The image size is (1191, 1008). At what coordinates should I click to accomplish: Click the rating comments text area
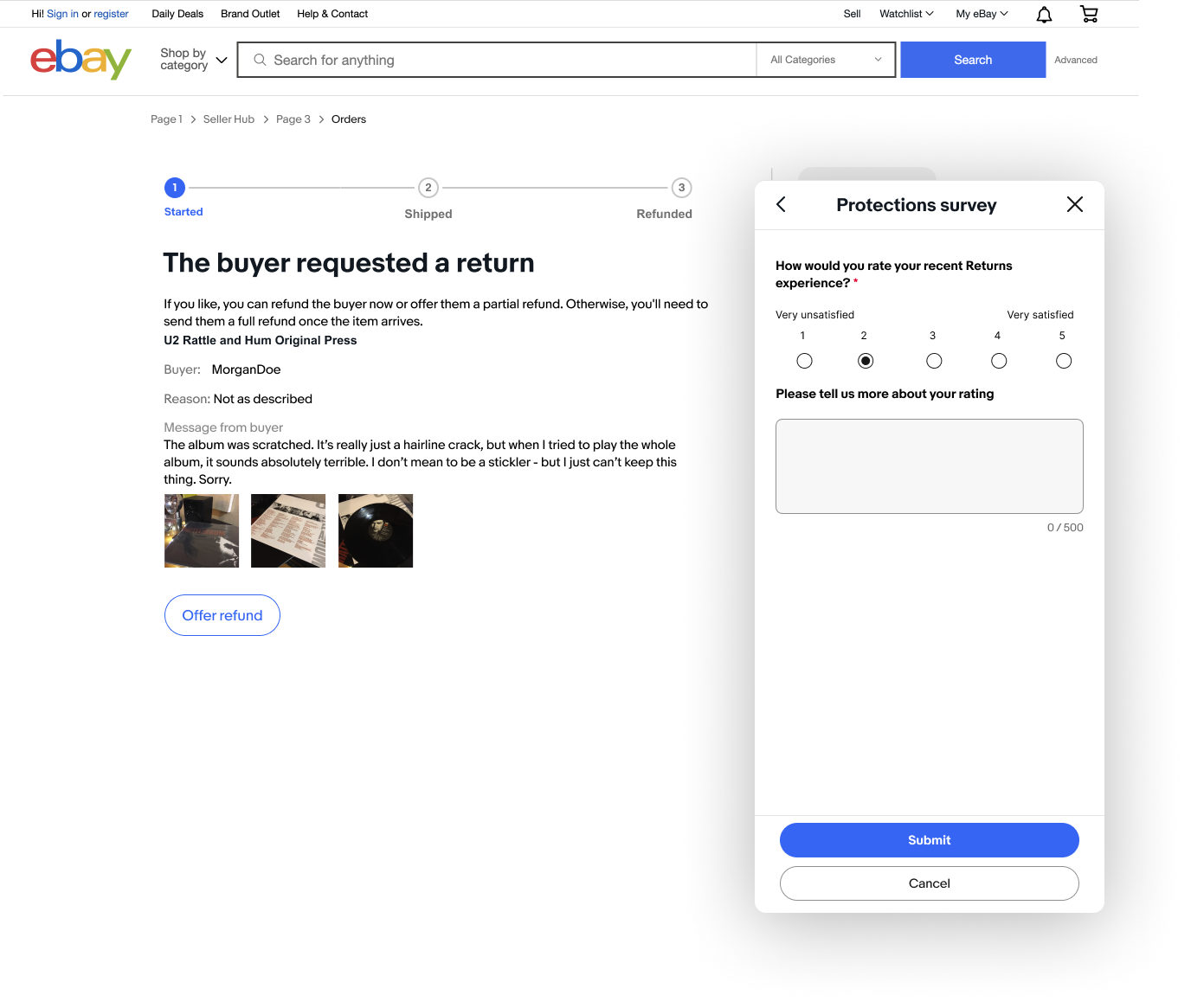pyautogui.click(x=930, y=466)
